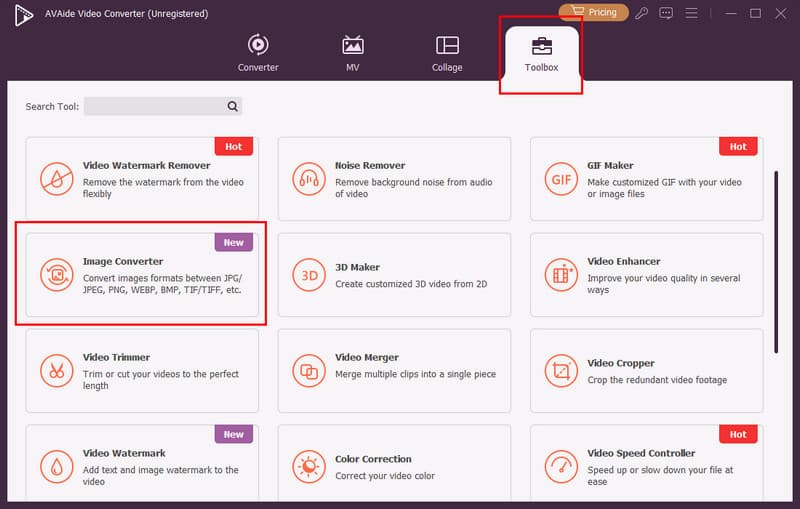Click the orange Pricing button
Screen dimensions: 800x509
click(x=593, y=13)
